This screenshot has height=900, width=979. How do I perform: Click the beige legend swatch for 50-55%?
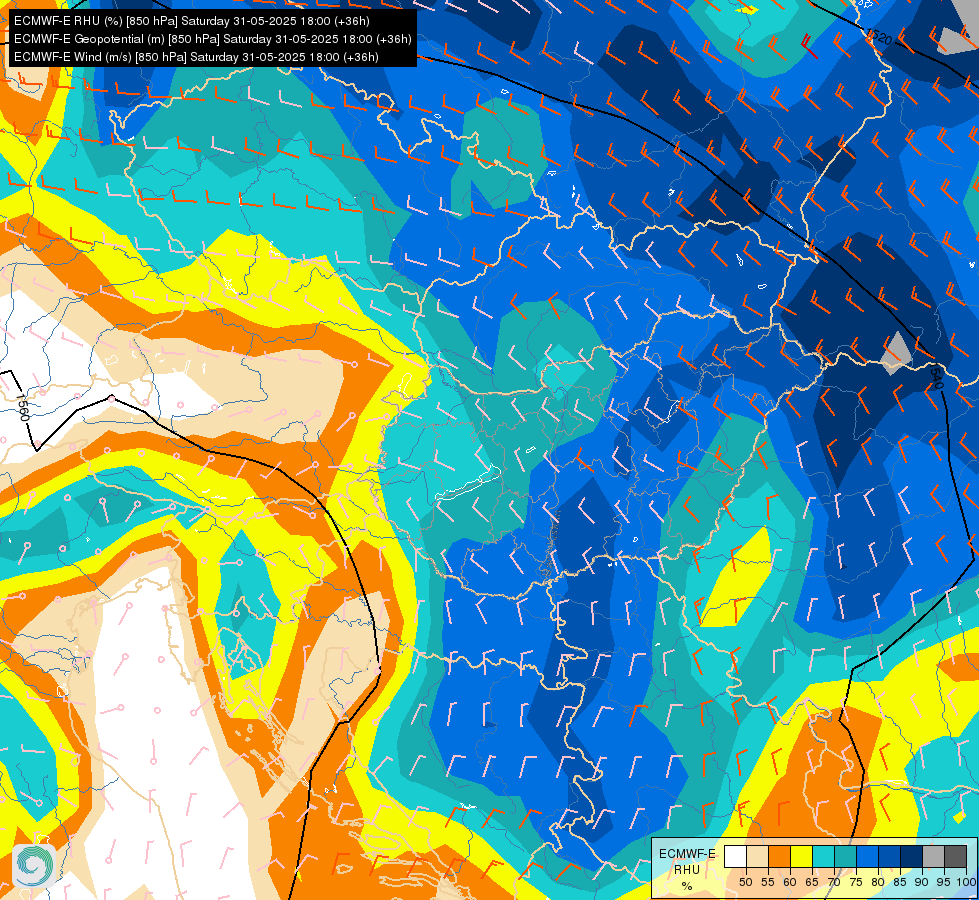click(x=757, y=856)
